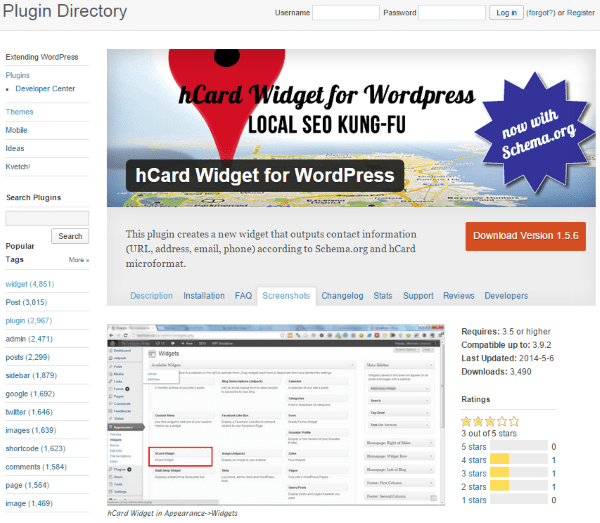The image size is (600, 523).
Task: Open the Register link
Action: tap(580, 13)
